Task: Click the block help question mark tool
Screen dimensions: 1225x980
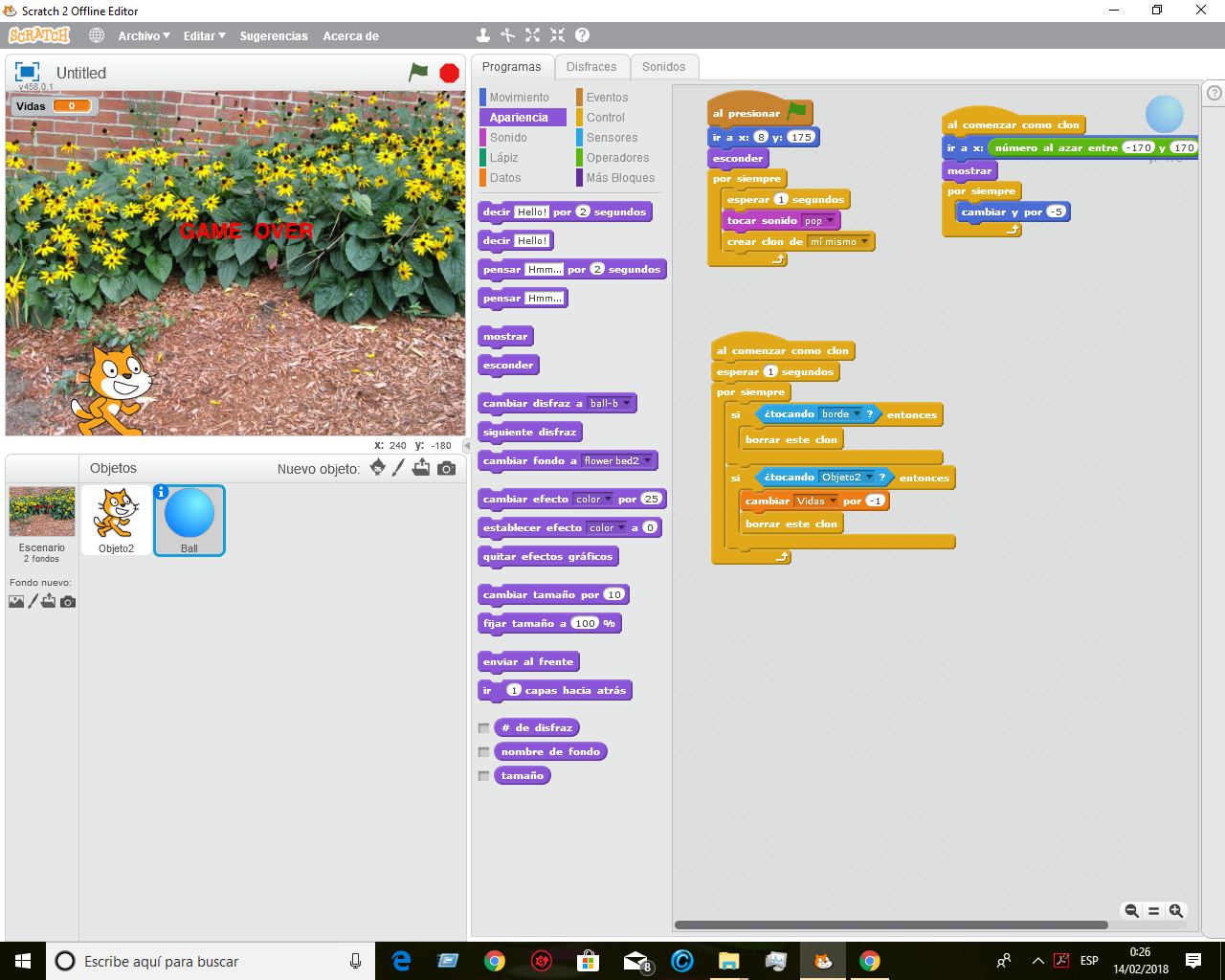Action: [x=582, y=34]
